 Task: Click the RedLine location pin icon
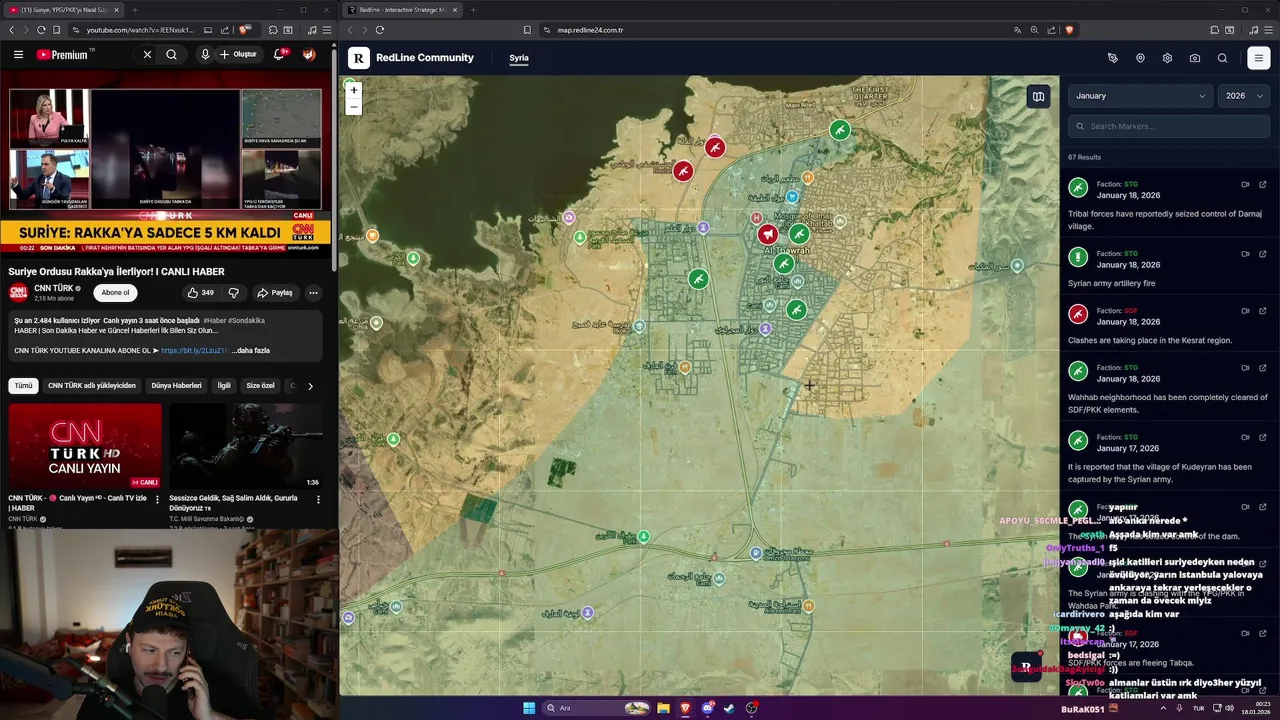(x=1140, y=58)
